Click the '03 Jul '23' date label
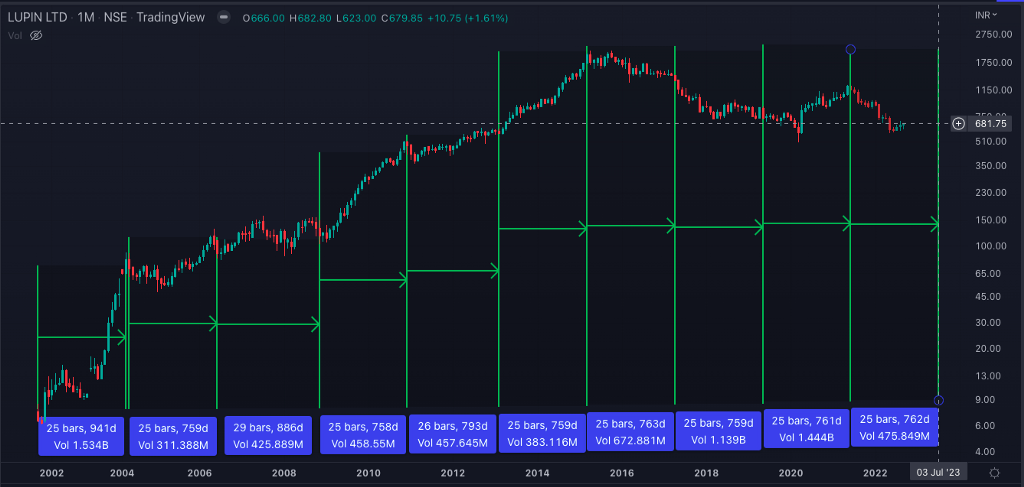1024x487 pixels. click(x=938, y=472)
